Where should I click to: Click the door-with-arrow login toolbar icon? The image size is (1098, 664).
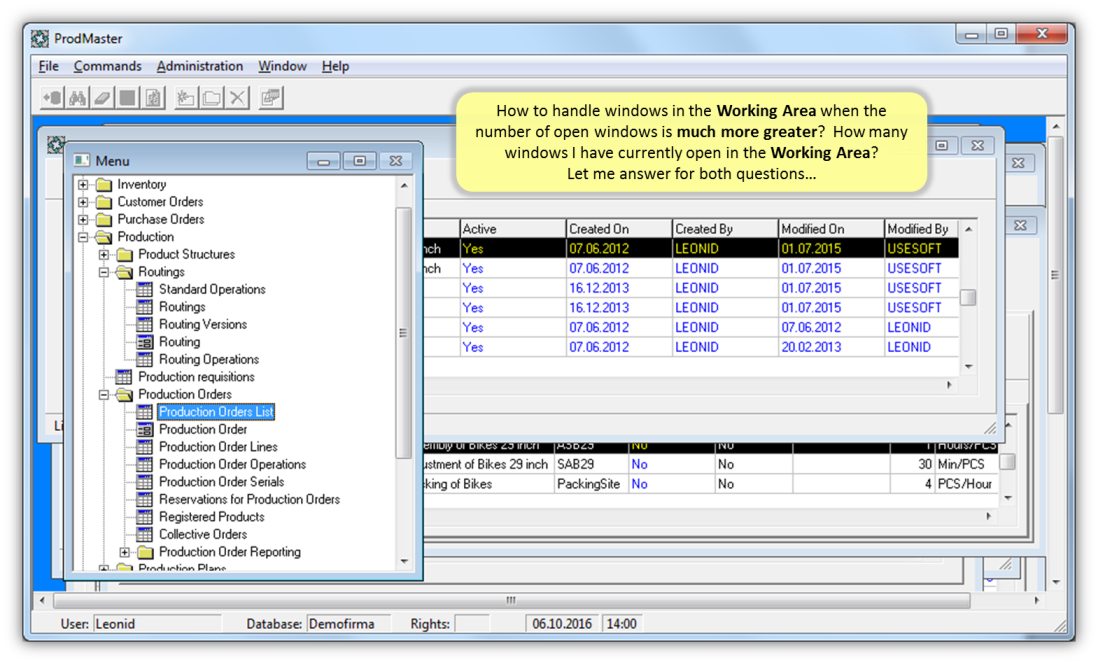[x=53, y=98]
